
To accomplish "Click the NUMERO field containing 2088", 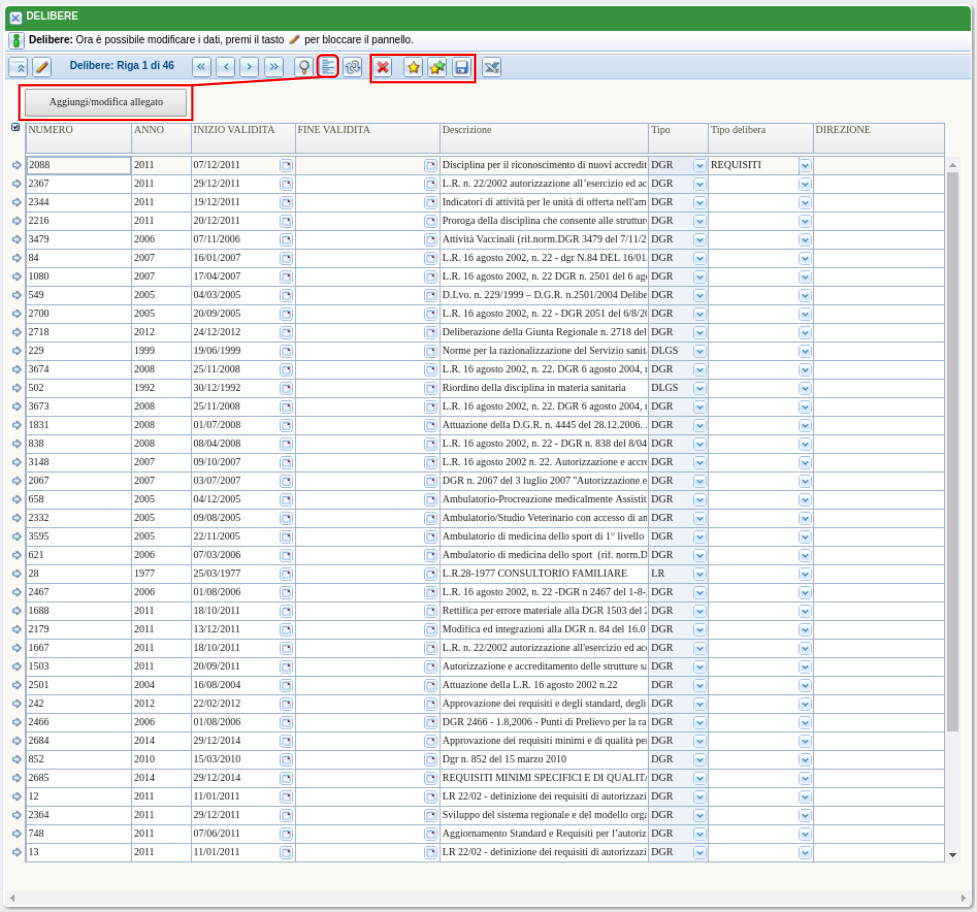I will coord(78,165).
